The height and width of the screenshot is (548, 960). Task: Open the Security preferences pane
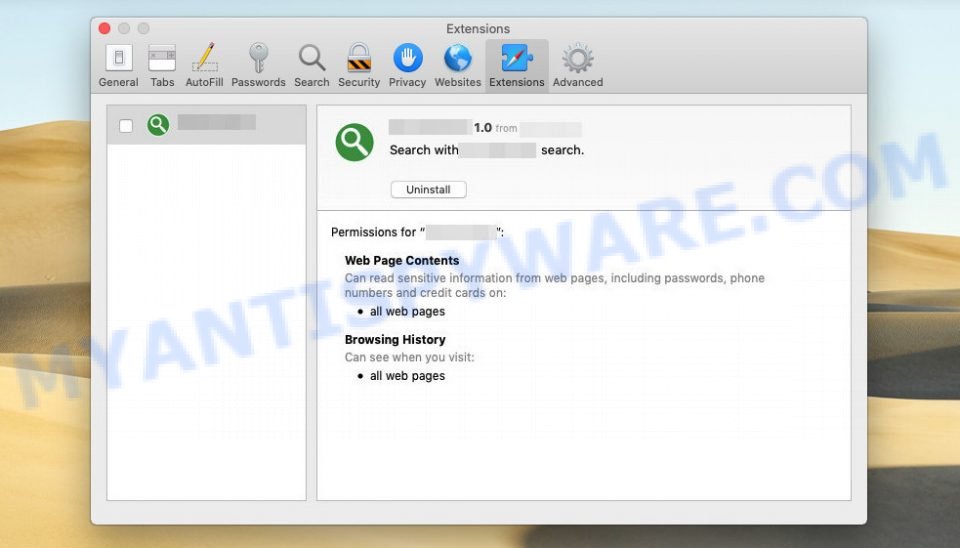point(359,66)
